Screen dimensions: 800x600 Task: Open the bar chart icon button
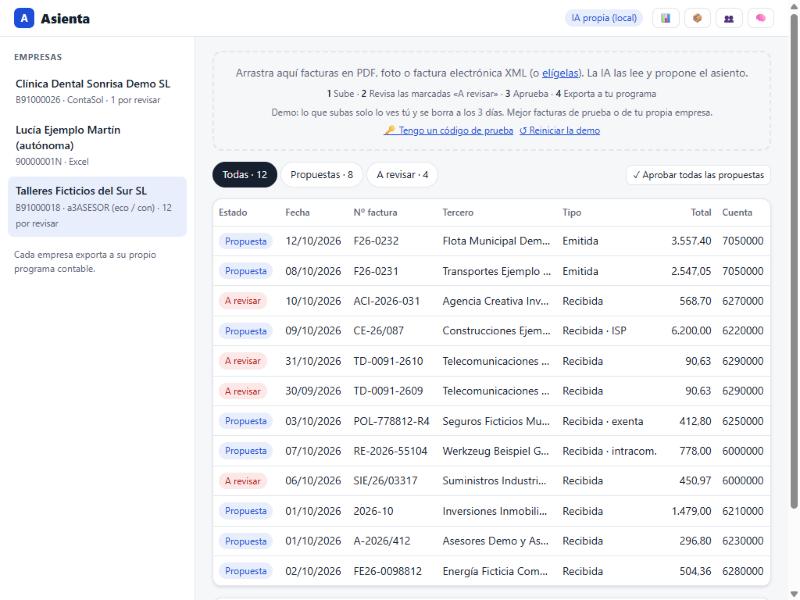pyautogui.click(x=666, y=18)
